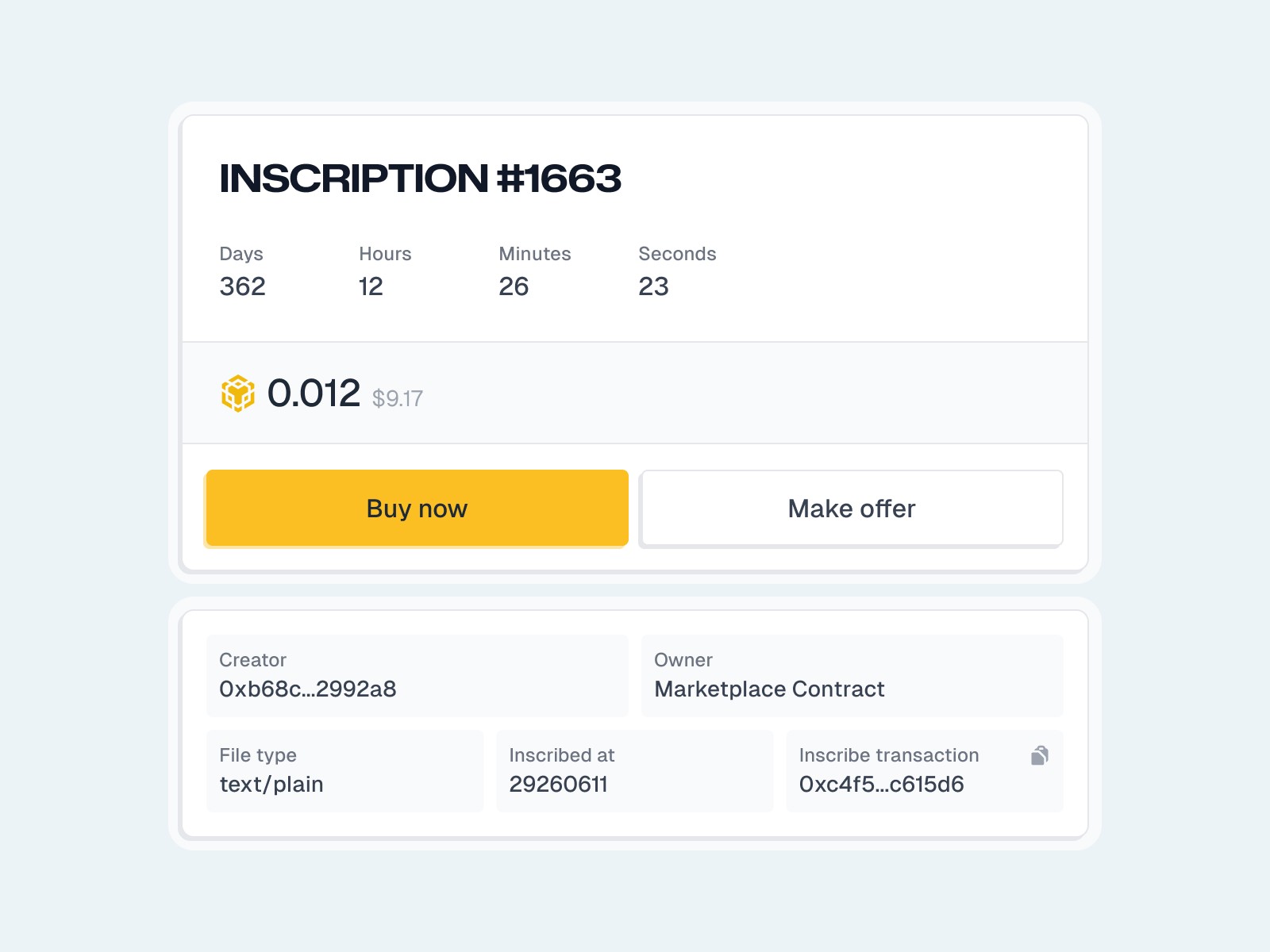Click the 362 days countdown value
The height and width of the screenshot is (952, 1270).
pos(242,286)
